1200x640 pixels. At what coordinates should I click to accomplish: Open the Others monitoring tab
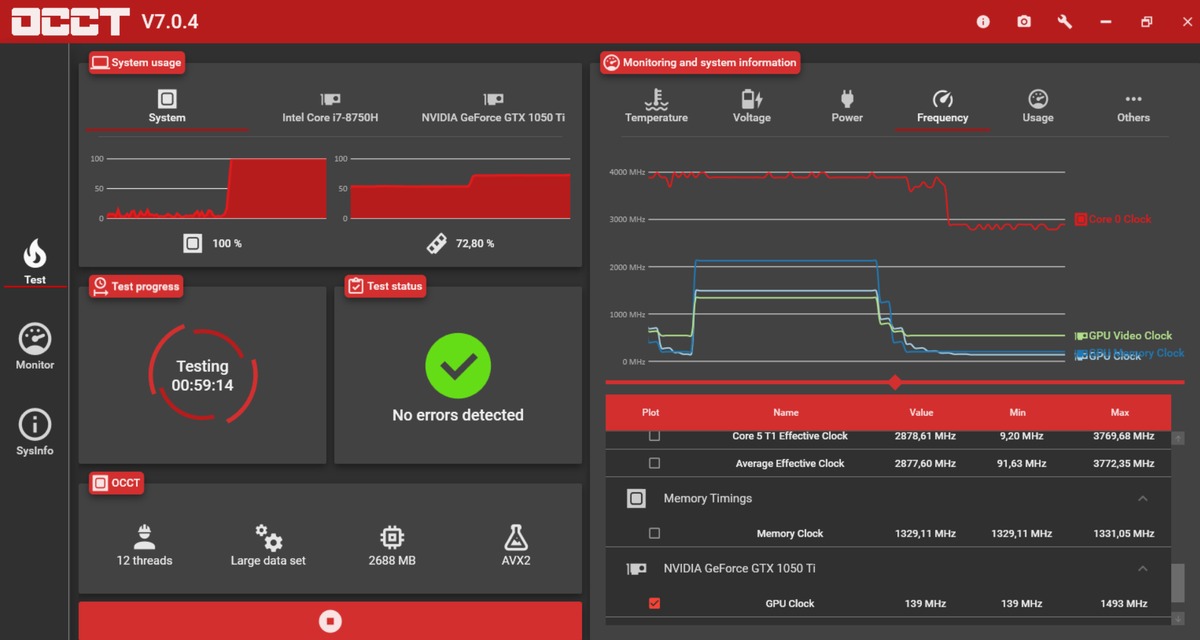1133,106
